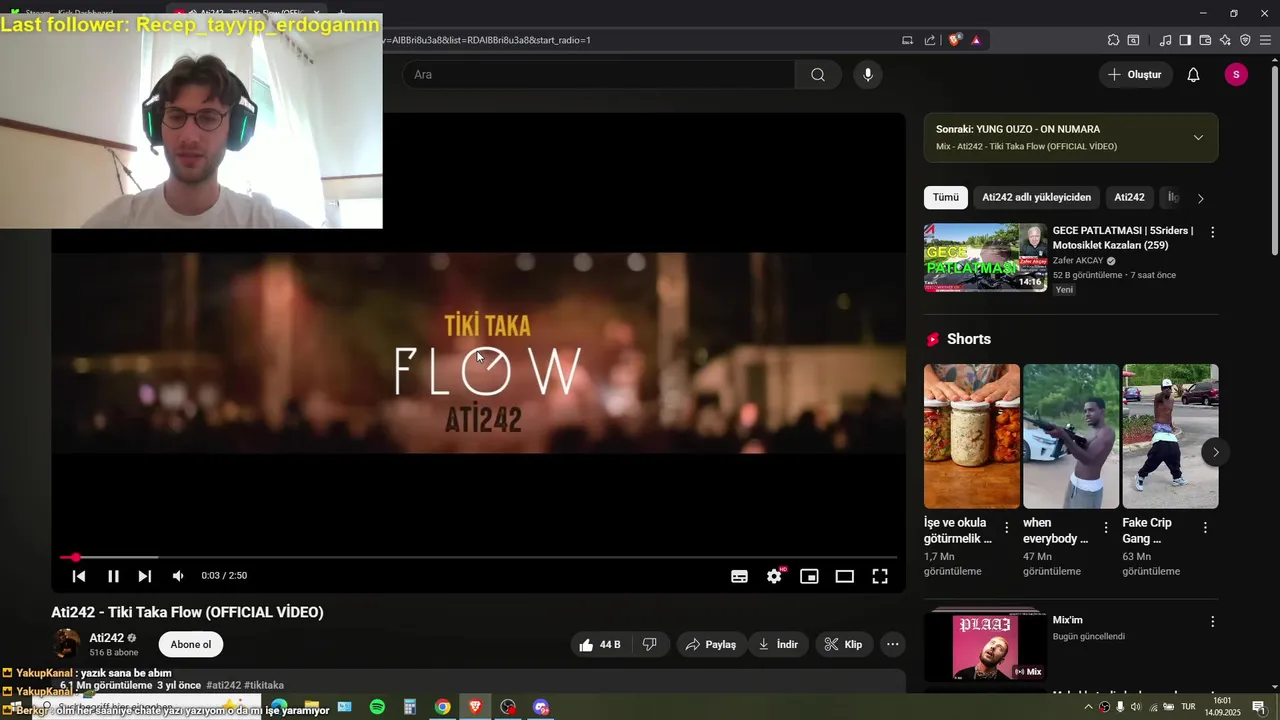Viewport: 1280px width, 720px height.
Task: Open the taskbar volume speaker icon
Action: (x=1136, y=707)
